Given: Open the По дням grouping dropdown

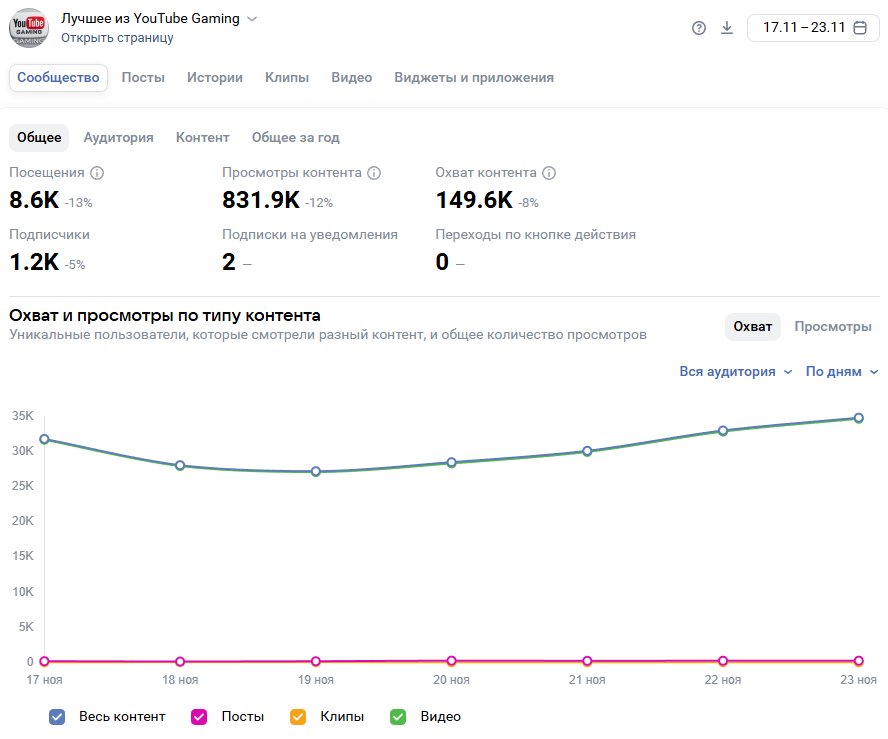Looking at the screenshot, I should [x=842, y=371].
